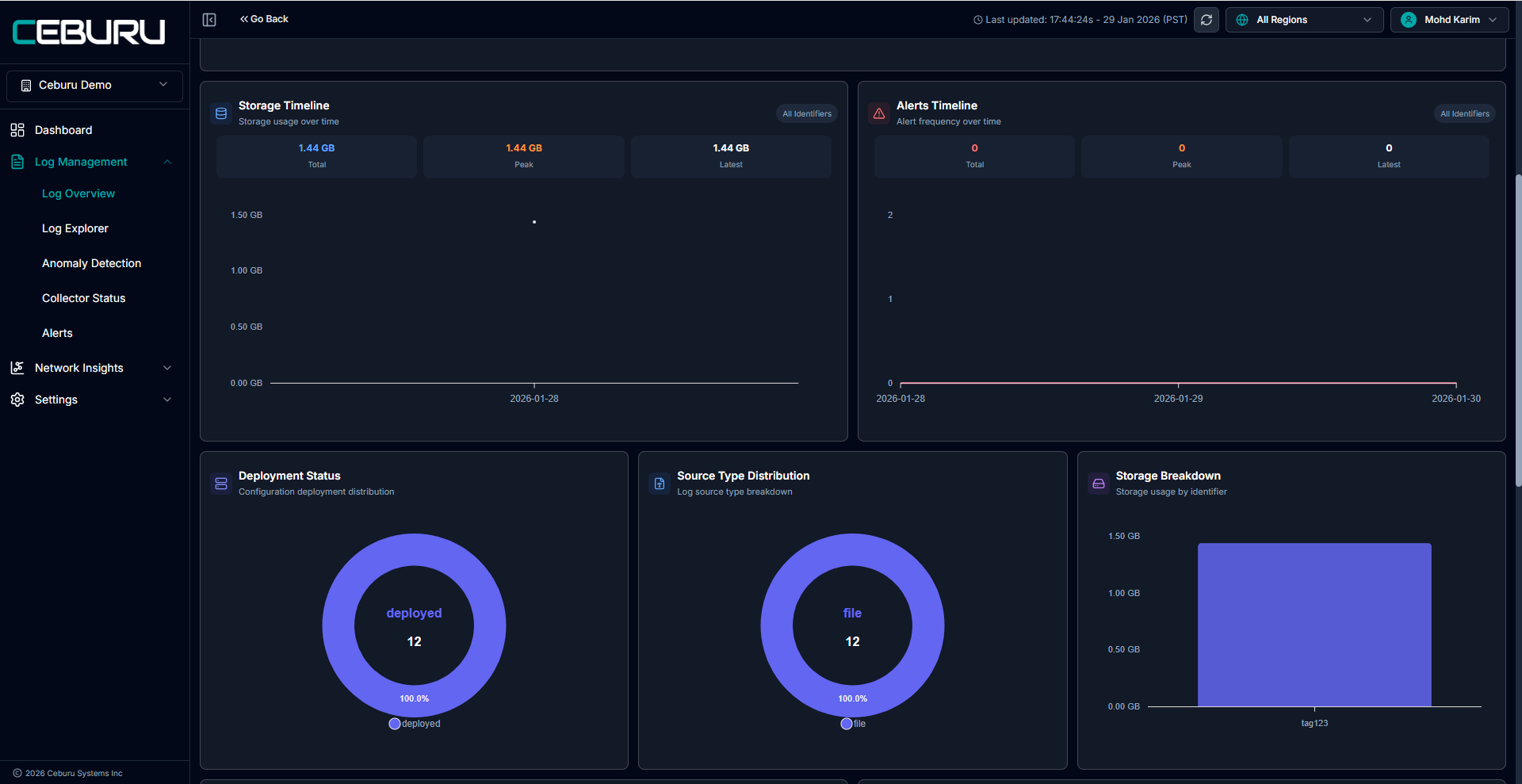Toggle the file legend swatch
Image resolution: width=1522 pixels, height=784 pixels.
coord(847,724)
